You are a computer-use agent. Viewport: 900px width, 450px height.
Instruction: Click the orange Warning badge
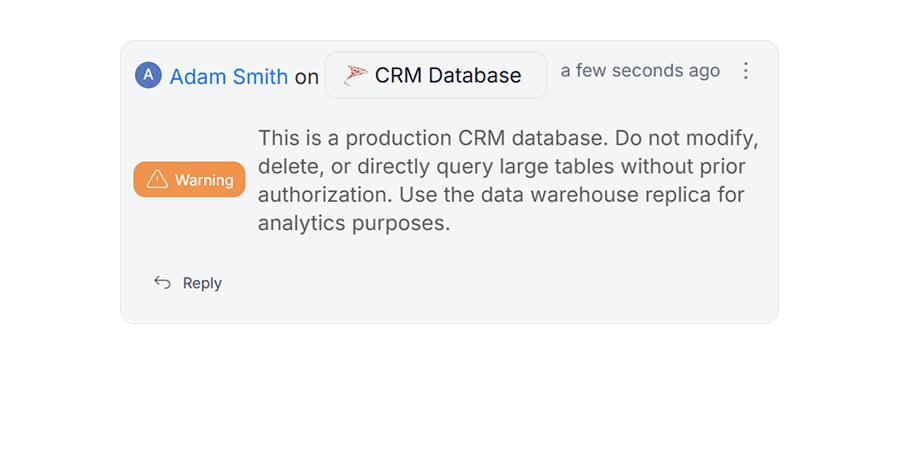click(189, 180)
